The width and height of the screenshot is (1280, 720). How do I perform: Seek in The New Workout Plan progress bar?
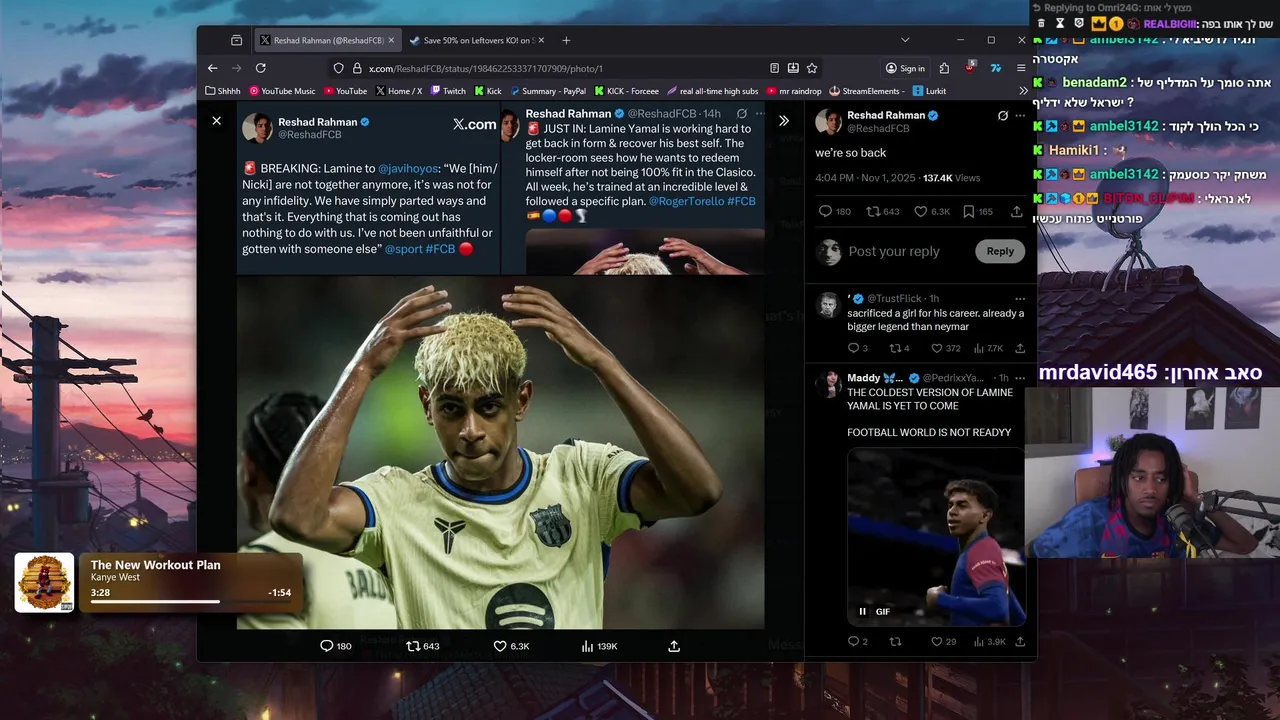(x=190, y=602)
